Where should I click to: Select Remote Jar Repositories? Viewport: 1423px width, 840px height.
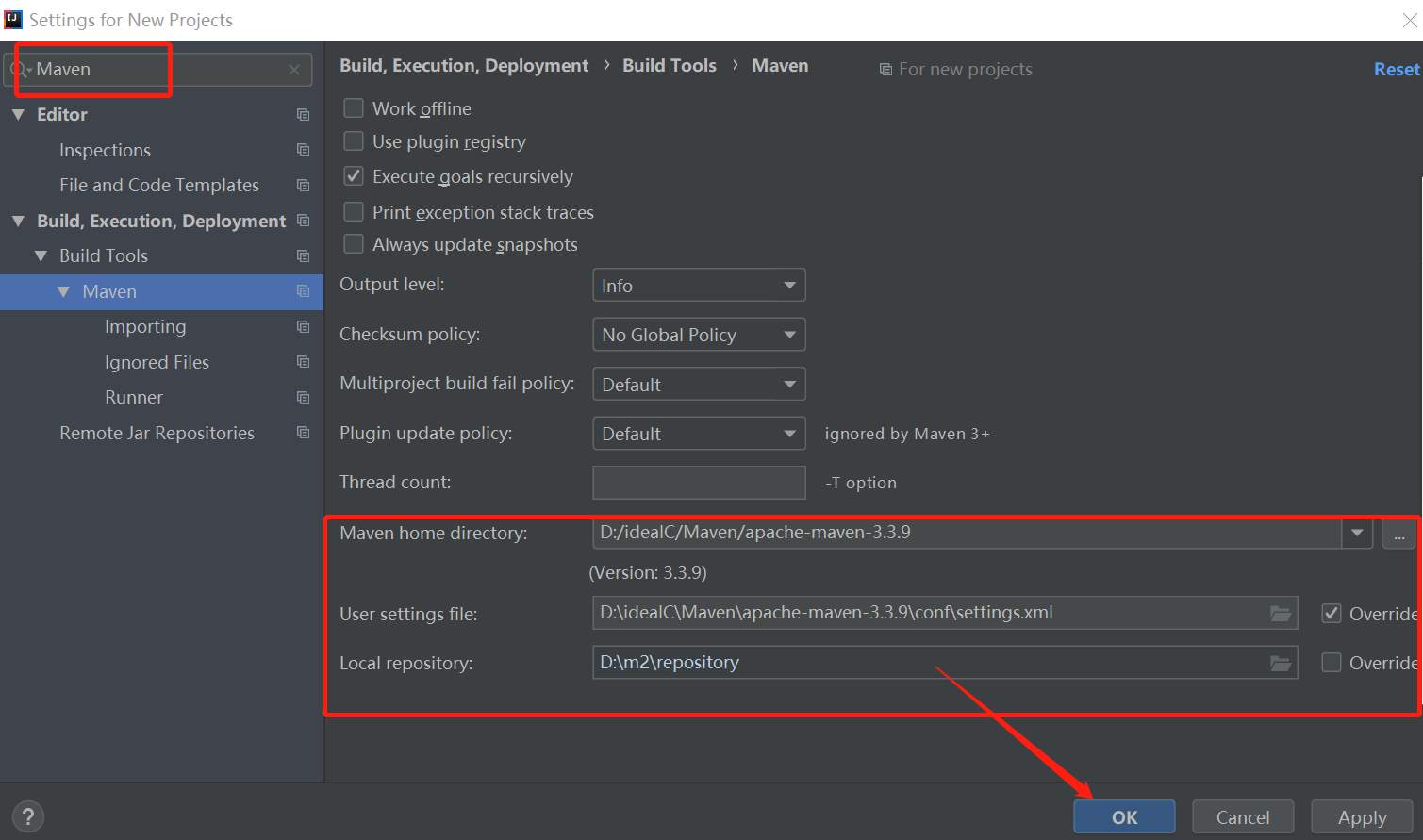tap(157, 433)
